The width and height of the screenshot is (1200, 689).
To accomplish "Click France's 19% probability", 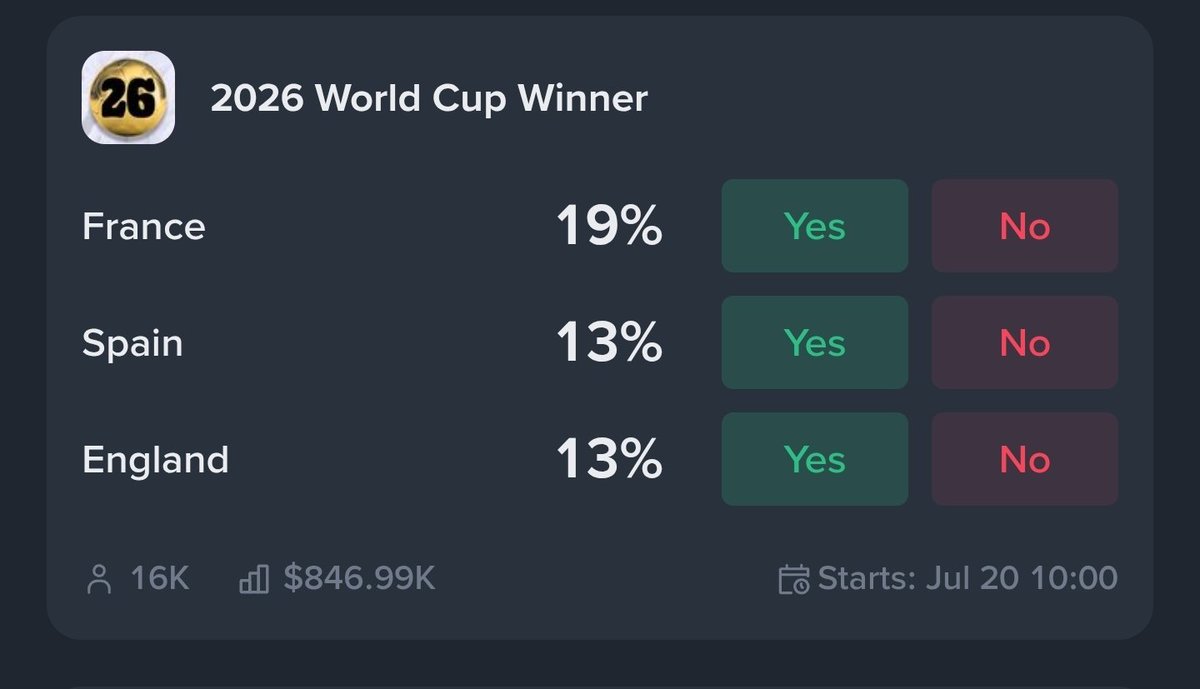I will pyautogui.click(x=609, y=227).
